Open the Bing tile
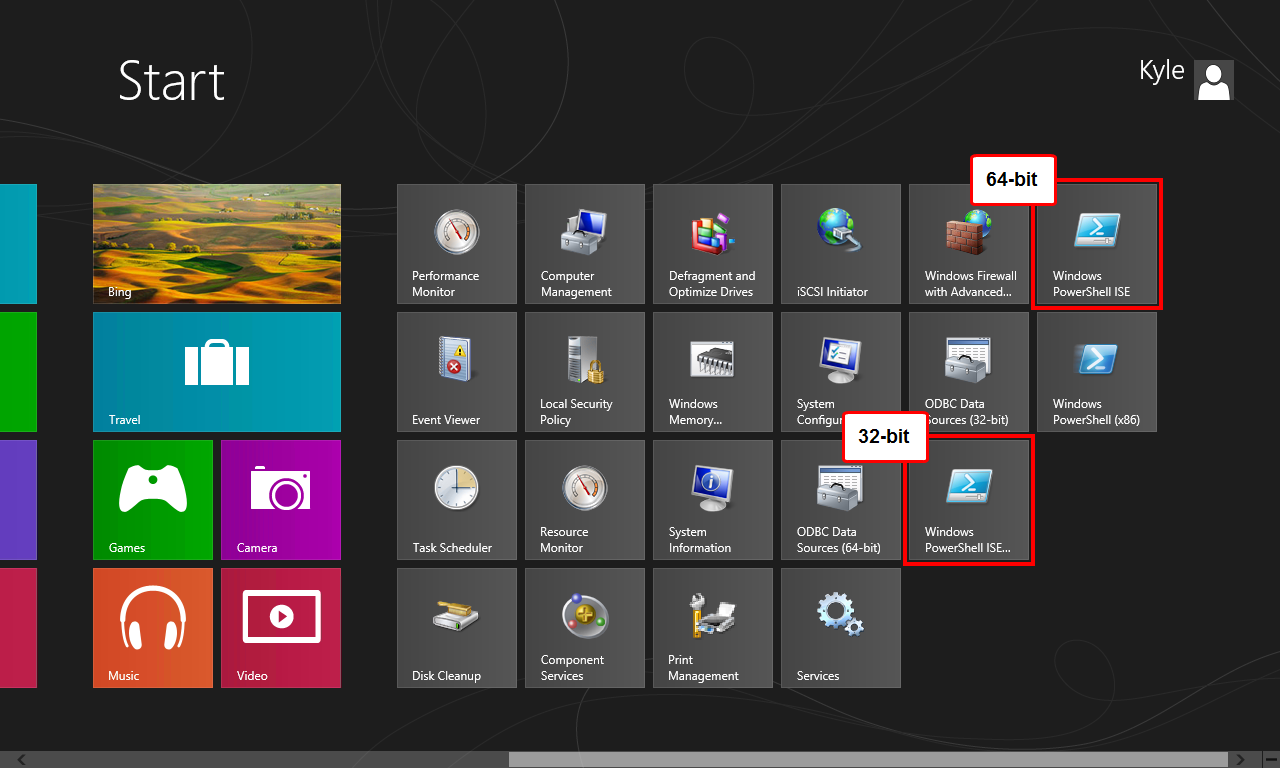This screenshot has width=1280, height=768. (x=217, y=244)
